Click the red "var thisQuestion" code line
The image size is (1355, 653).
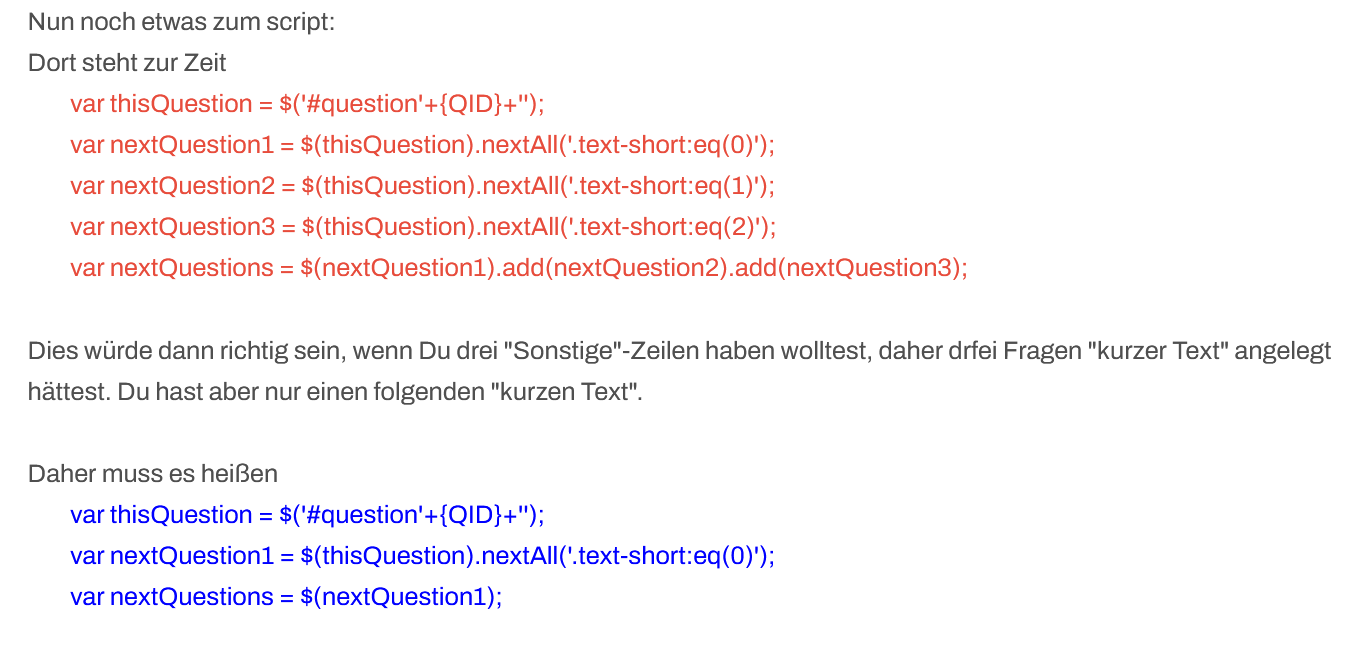click(306, 104)
